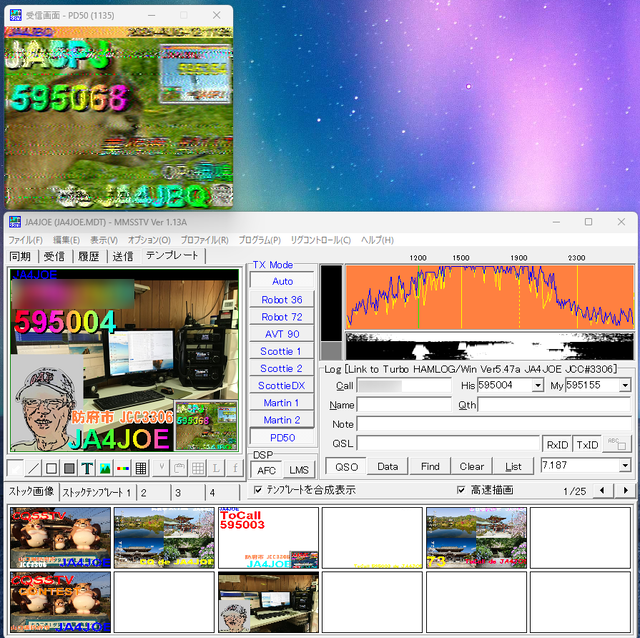This screenshot has height=638, width=640.
Task: Click the 1200 Hz sync marker in spectrum
Action: tap(418, 297)
